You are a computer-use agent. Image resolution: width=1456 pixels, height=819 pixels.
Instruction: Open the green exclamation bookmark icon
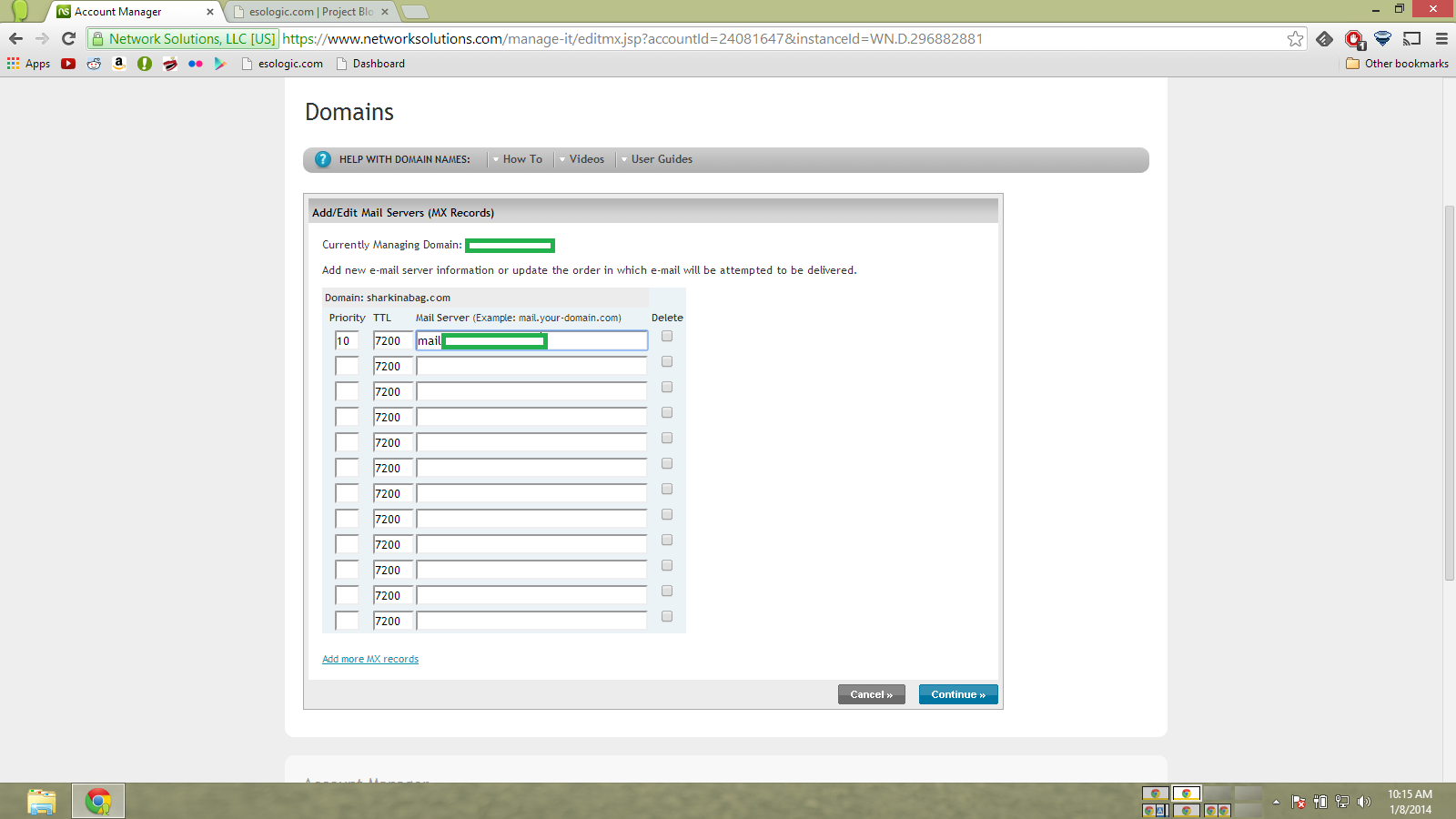pos(144,64)
